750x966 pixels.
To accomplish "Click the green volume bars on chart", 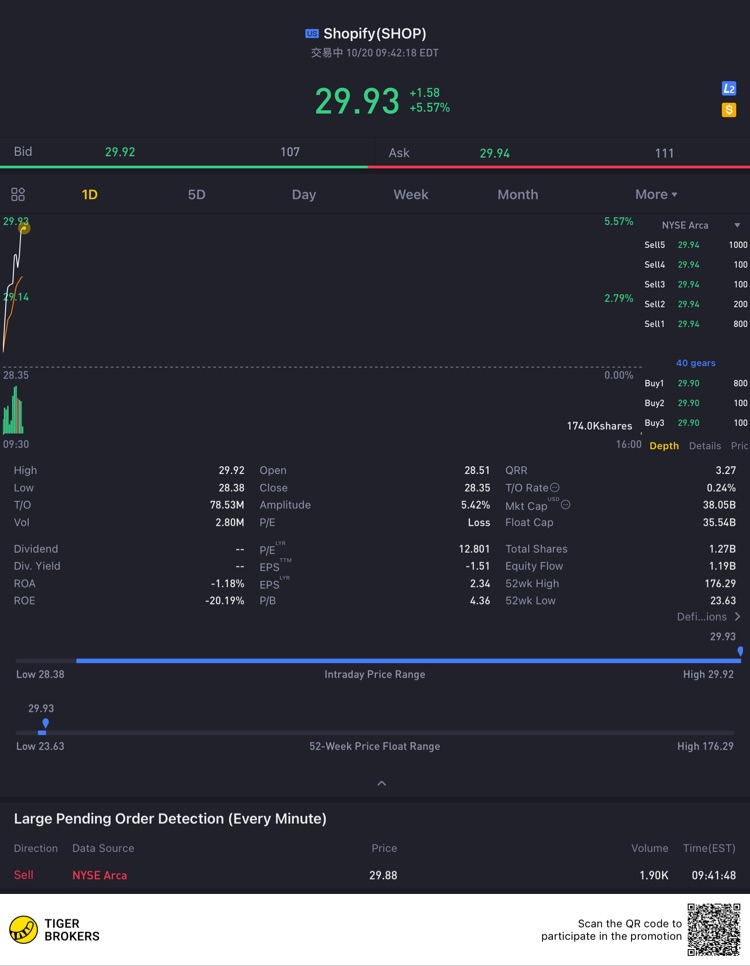I will pyautogui.click(x=13, y=411).
